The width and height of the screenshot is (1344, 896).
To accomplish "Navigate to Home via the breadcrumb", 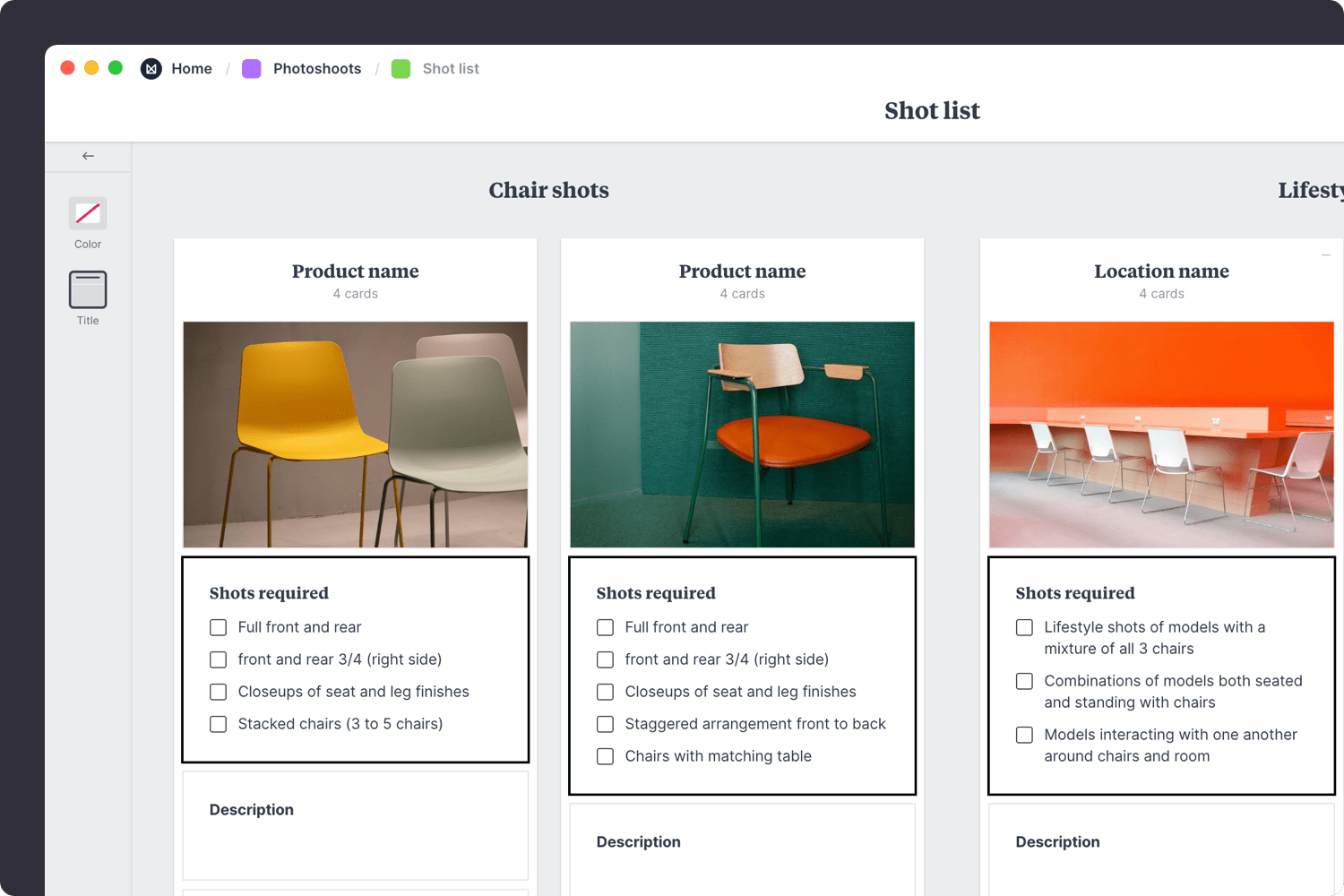I will [192, 68].
